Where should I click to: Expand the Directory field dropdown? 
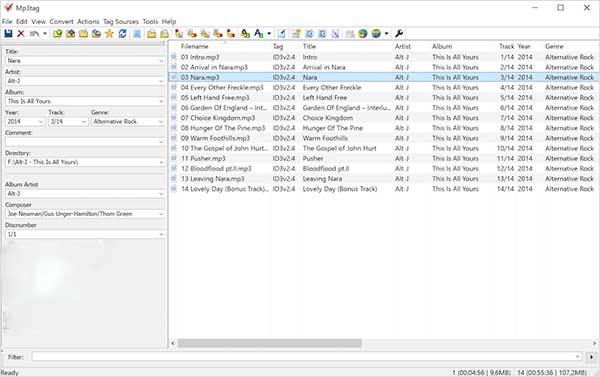tap(161, 162)
